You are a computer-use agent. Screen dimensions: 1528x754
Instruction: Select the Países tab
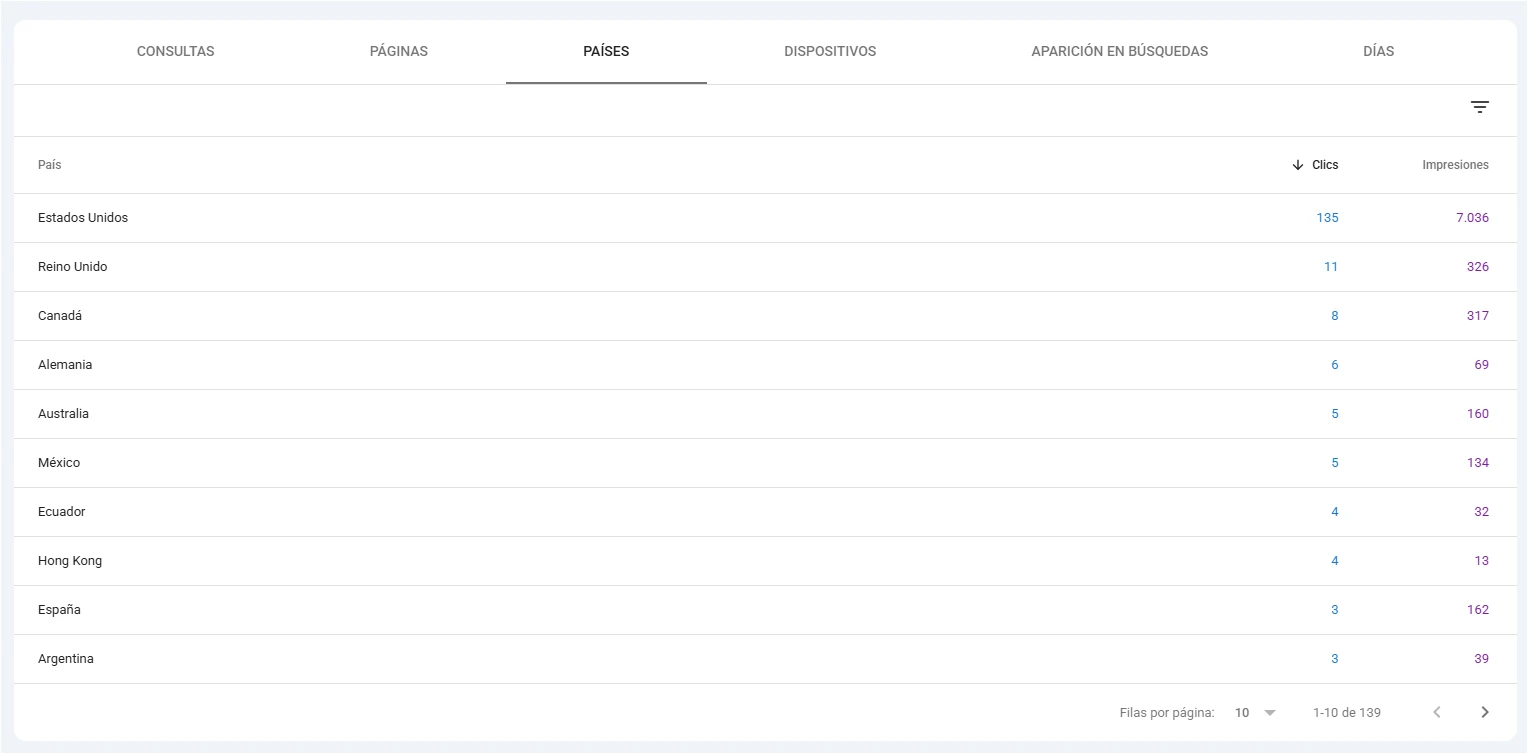606,51
